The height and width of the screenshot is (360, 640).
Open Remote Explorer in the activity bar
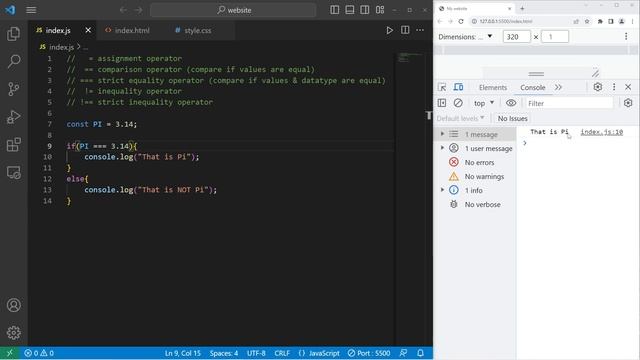coord(13,172)
